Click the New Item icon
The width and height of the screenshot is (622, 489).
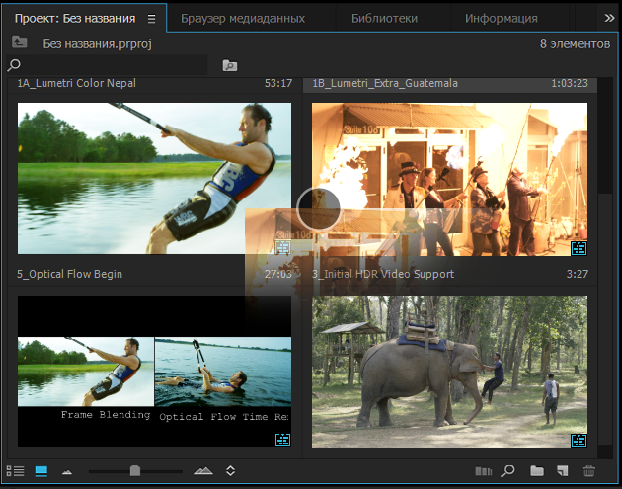[x=562, y=471]
